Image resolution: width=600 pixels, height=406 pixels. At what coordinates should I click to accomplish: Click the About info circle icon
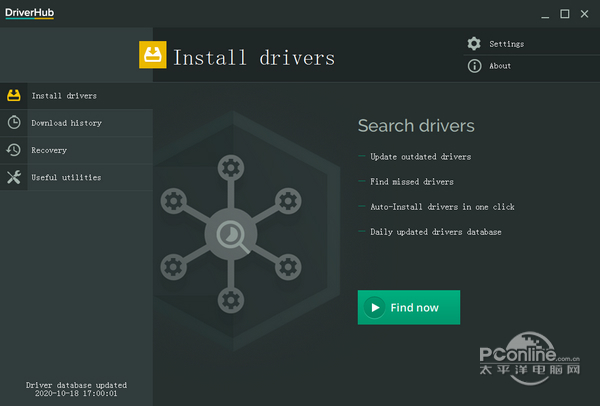click(474, 66)
